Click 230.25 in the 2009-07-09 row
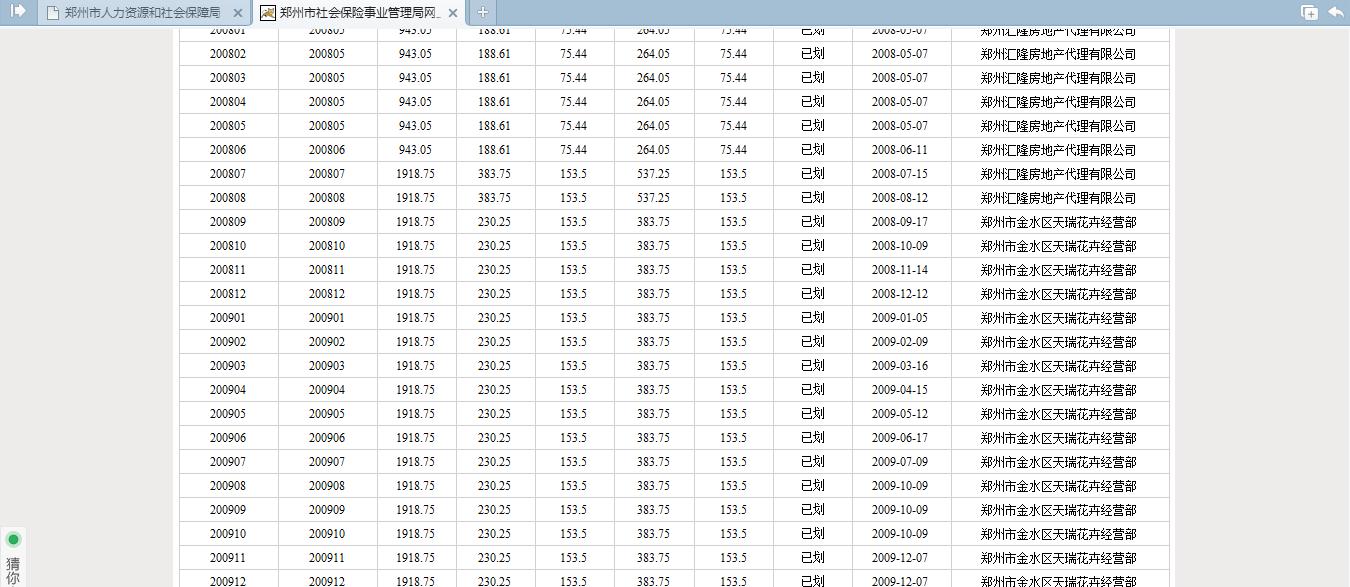 (x=494, y=462)
